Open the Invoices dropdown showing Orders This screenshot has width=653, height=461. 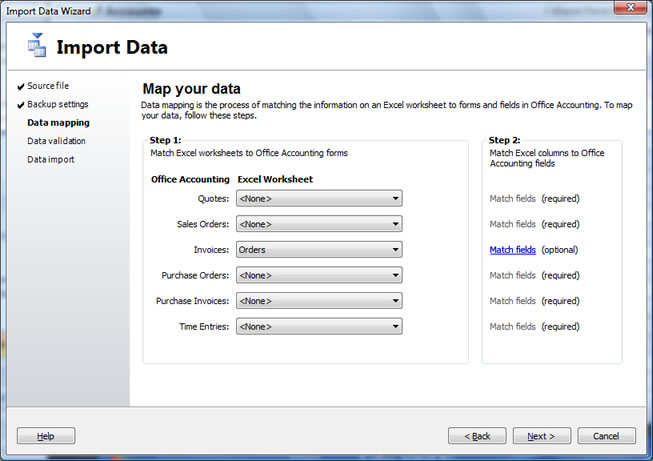point(319,250)
